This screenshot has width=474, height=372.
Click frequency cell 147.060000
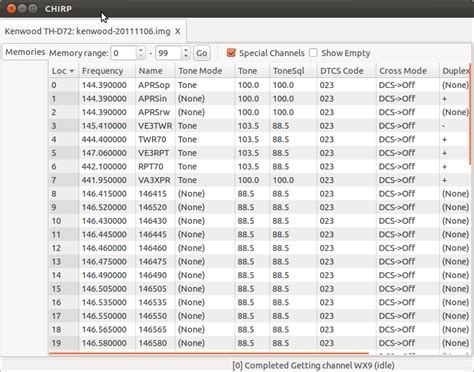pyautogui.click(x=107, y=153)
